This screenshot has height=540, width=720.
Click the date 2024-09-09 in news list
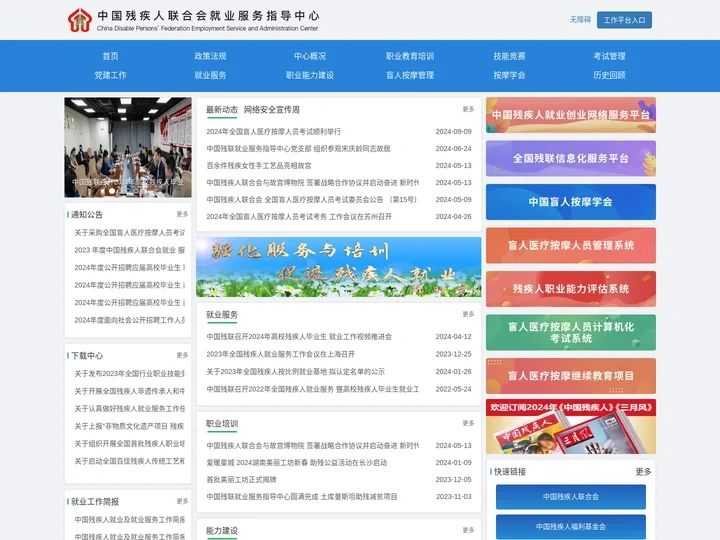[x=454, y=132]
